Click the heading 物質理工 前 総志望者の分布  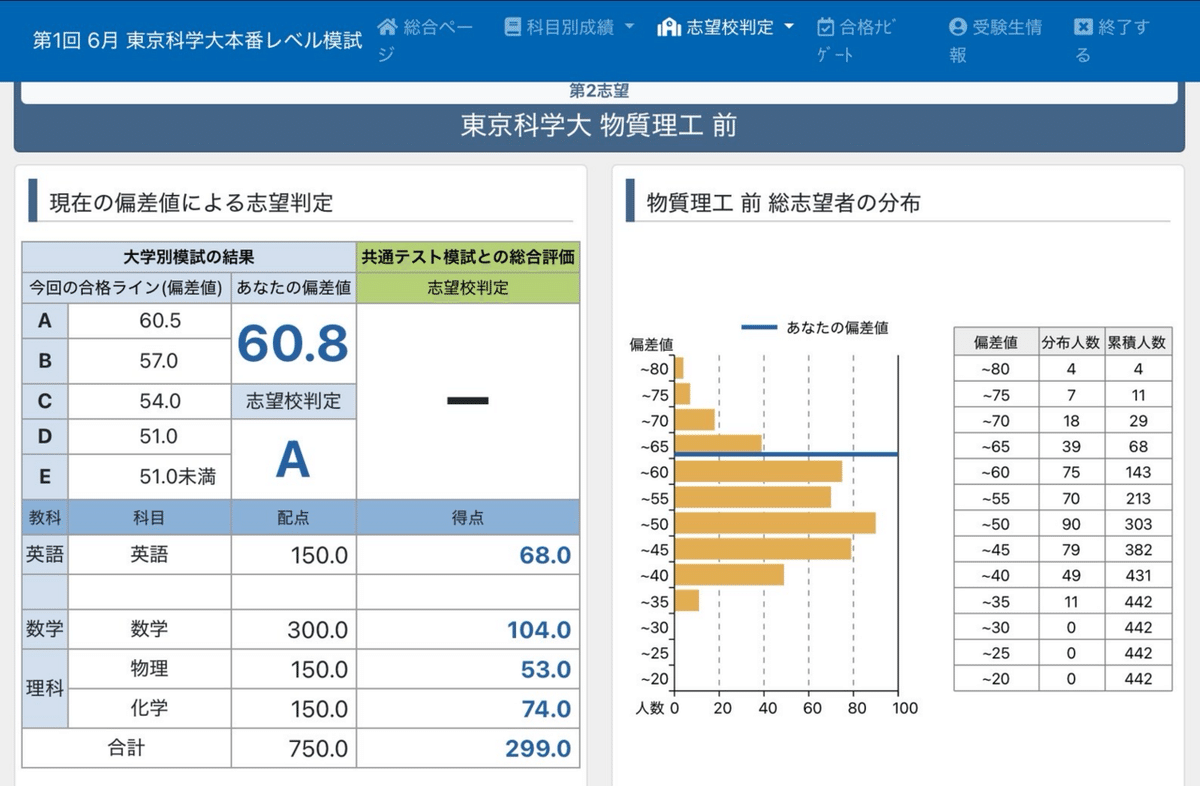pyautogui.click(x=783, y=203)
